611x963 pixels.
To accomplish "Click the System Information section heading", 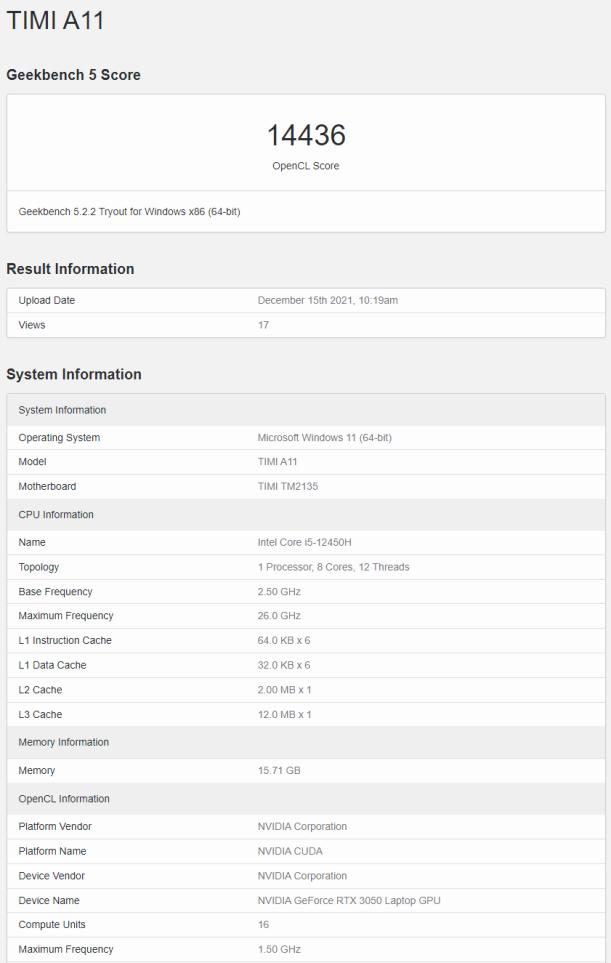I will click(x=74, y=374).
